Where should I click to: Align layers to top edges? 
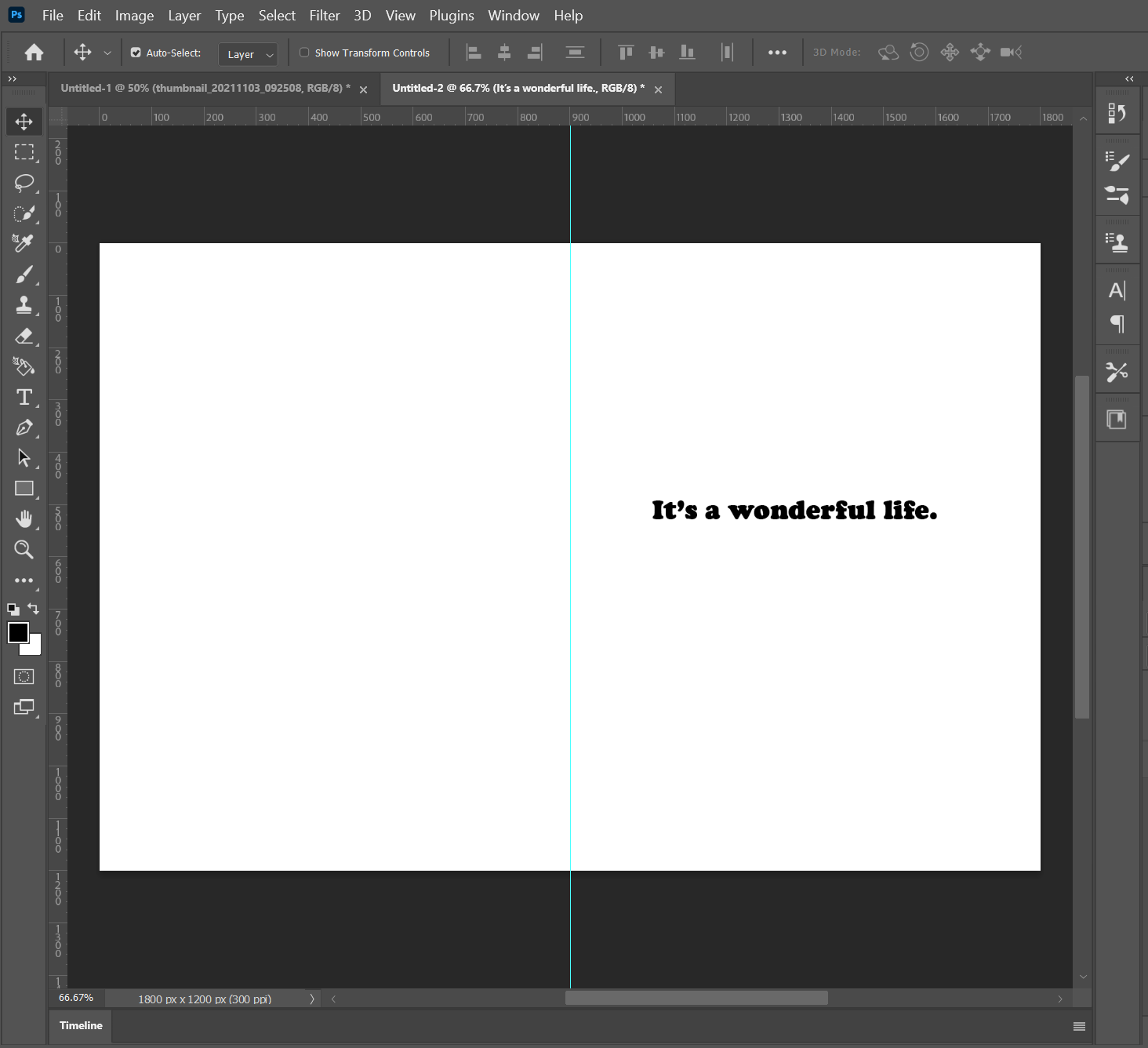[x=626, y=52]
